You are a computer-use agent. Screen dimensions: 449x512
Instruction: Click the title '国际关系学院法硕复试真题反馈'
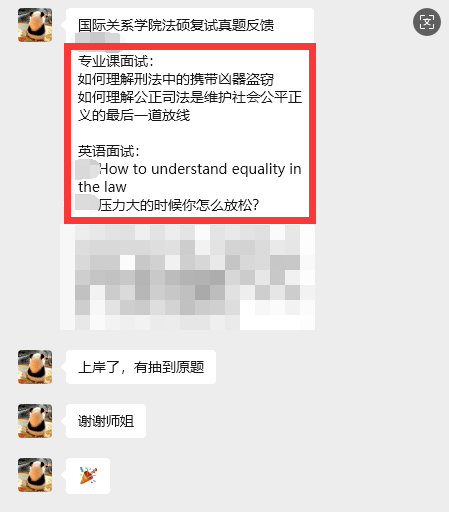click(x=176, y=25)
